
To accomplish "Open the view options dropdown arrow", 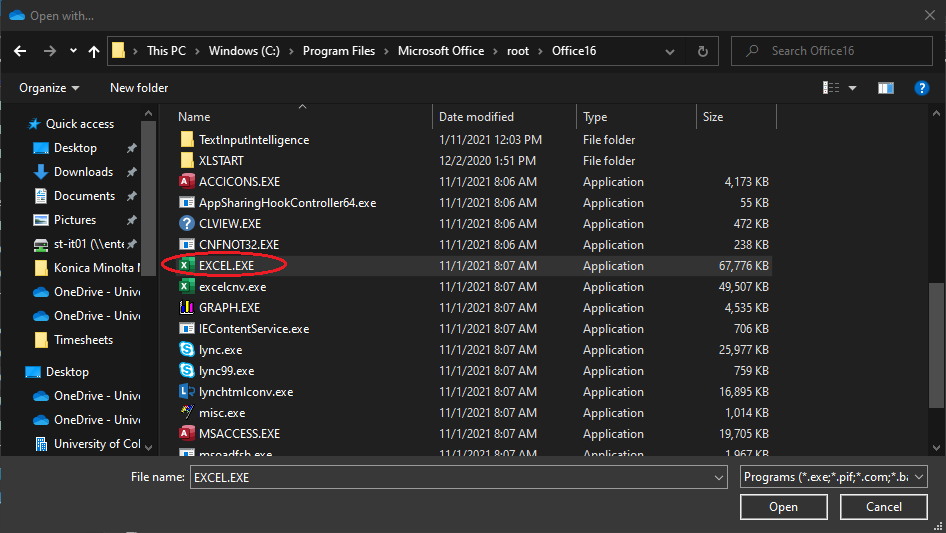I will click(852, 88).
